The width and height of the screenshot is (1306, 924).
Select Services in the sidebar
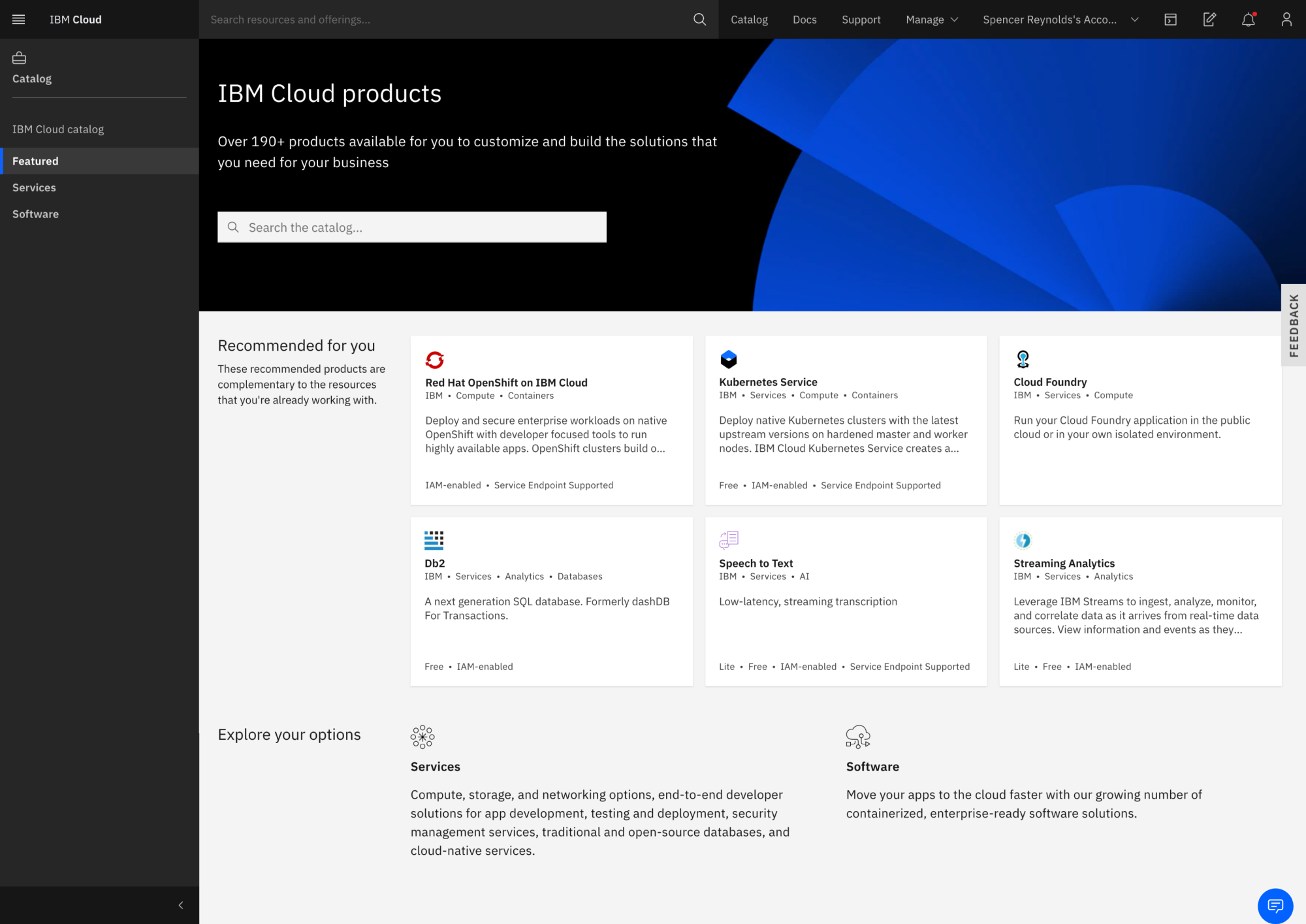click(99, 187)
